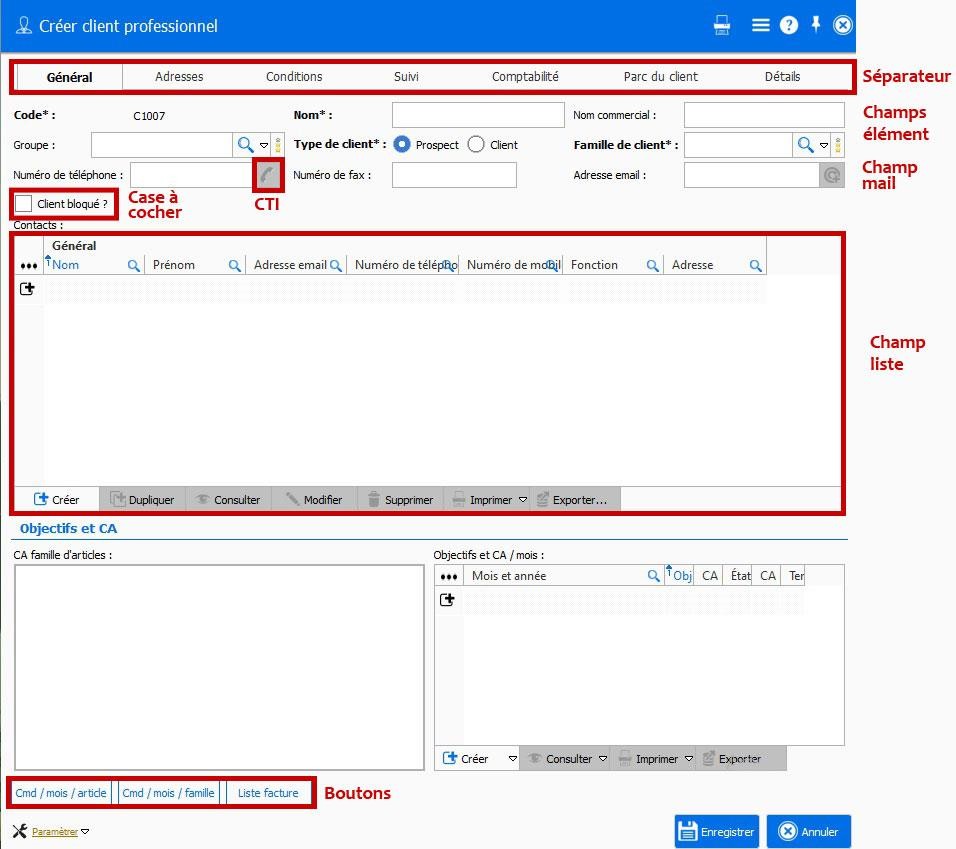Pin the window with pin icon

click(x=816, y=25)
